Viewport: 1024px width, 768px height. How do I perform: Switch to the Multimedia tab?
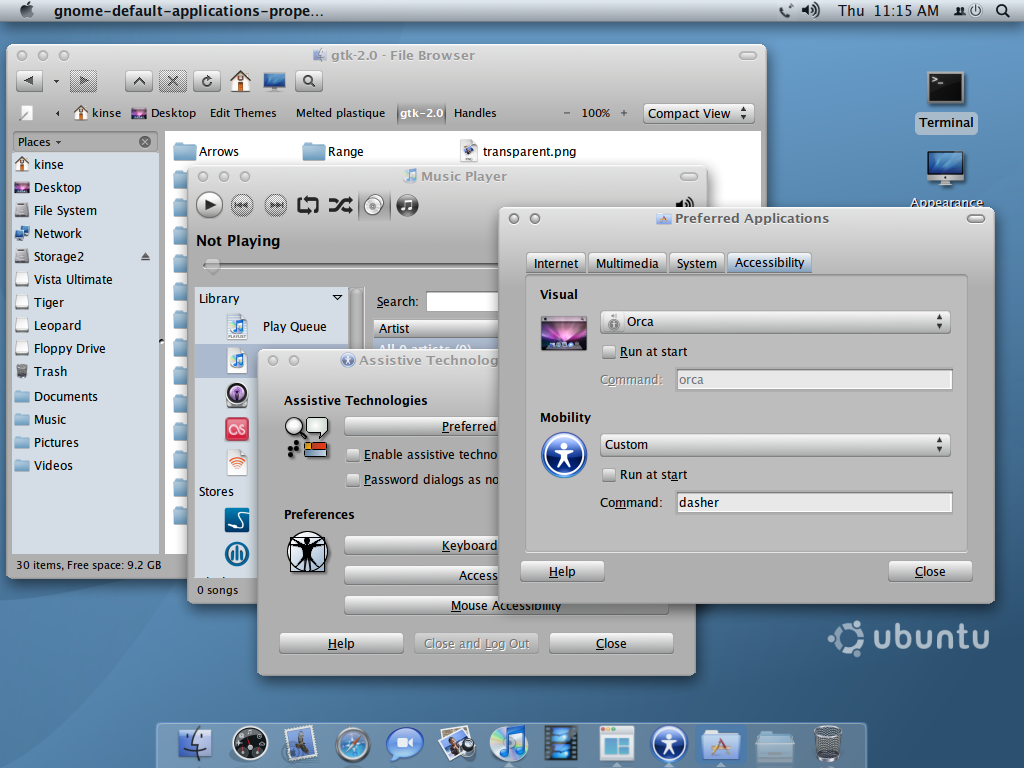627,263
